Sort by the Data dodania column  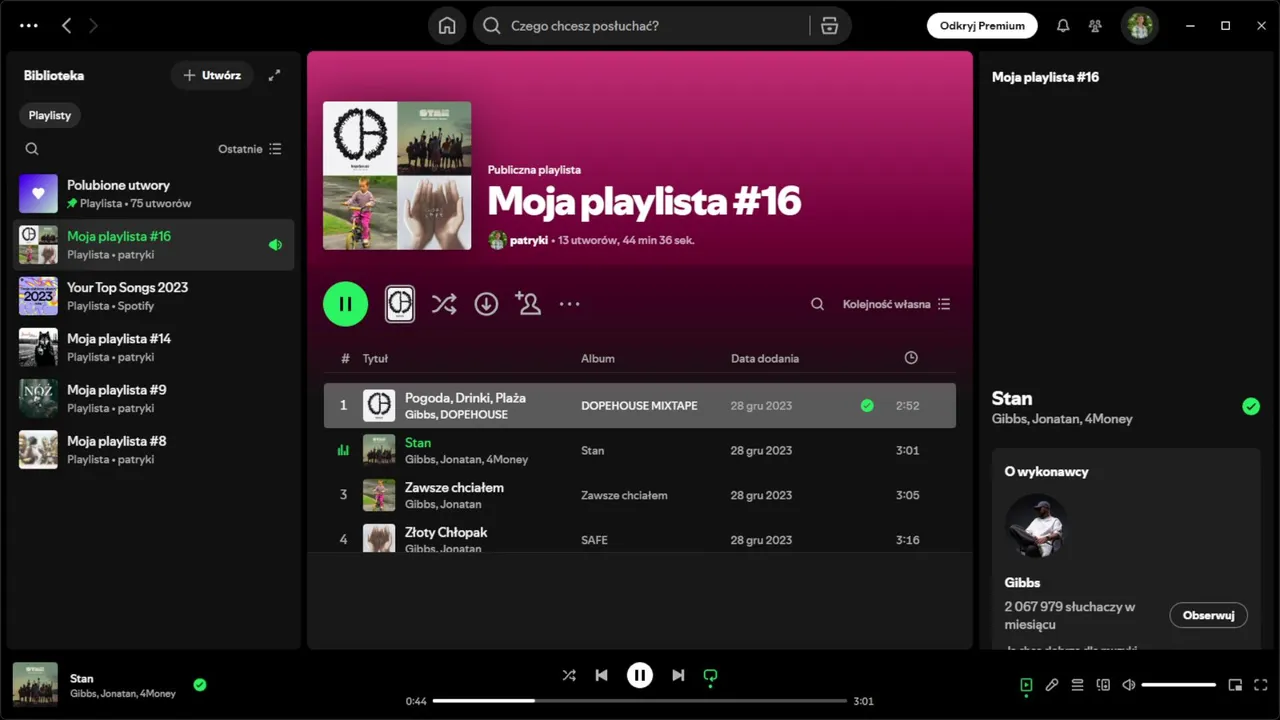[765, 358]
